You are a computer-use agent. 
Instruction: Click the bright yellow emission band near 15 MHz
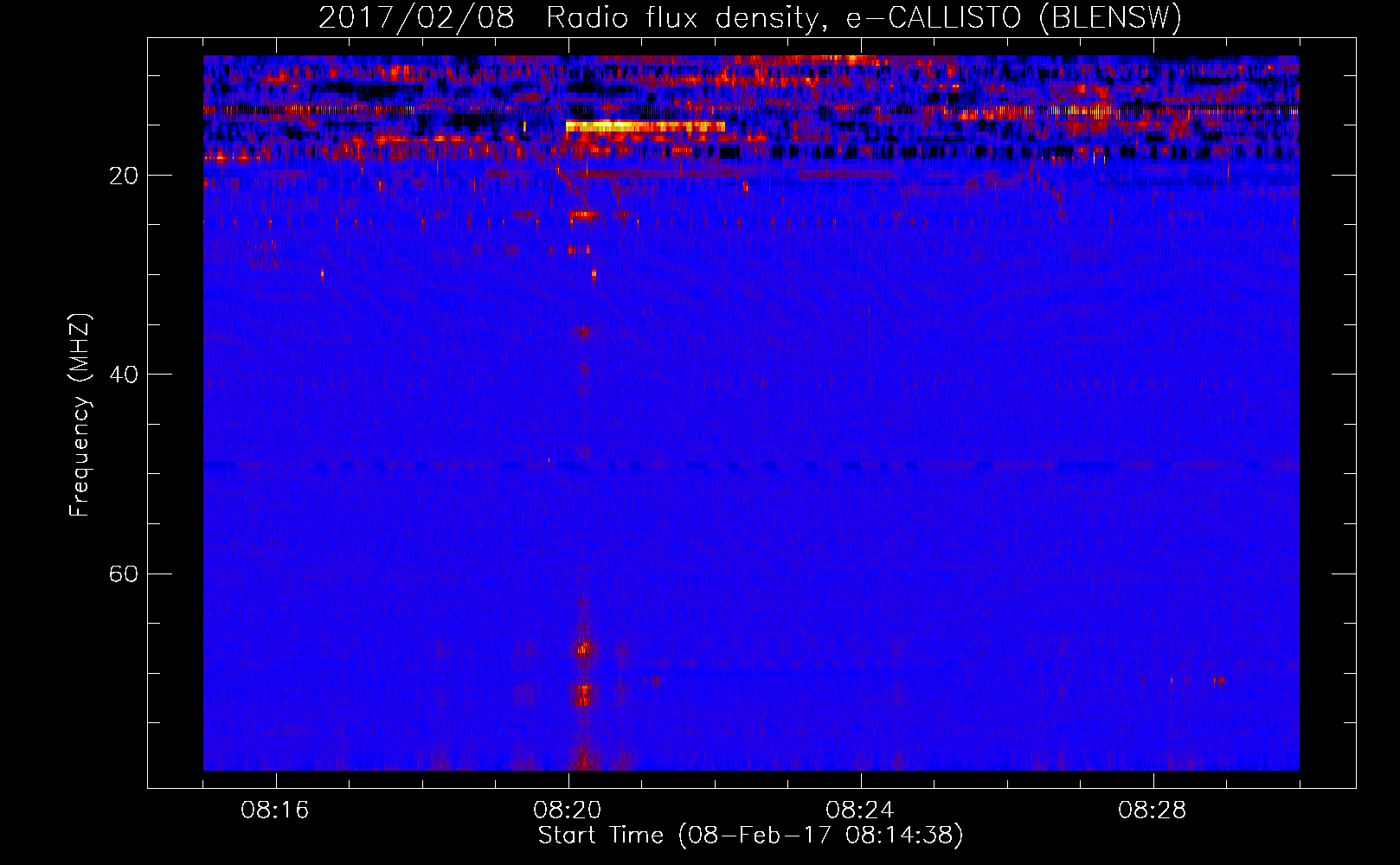click(645, 126)
